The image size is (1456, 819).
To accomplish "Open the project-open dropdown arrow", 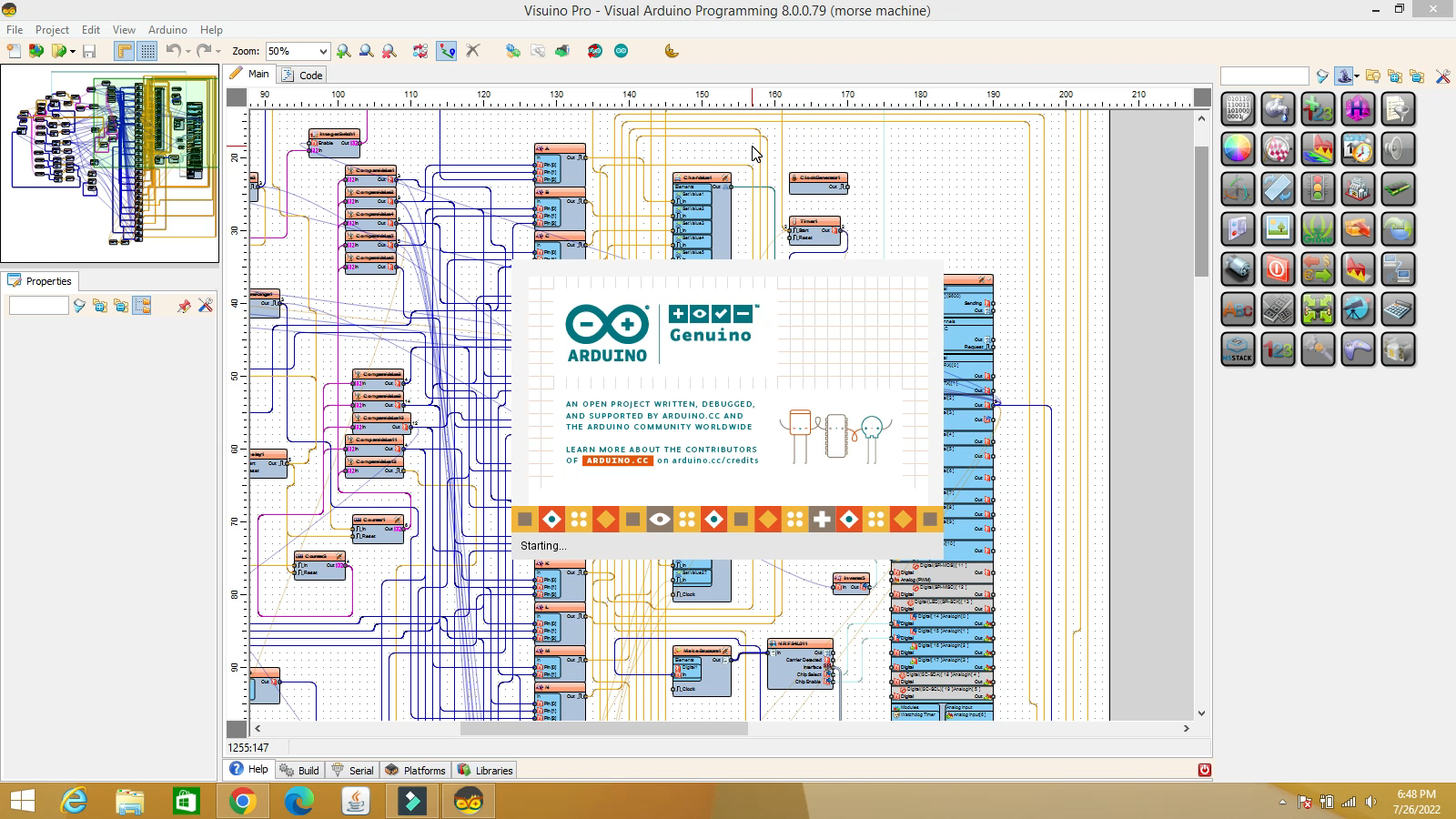I will point(72,52).
